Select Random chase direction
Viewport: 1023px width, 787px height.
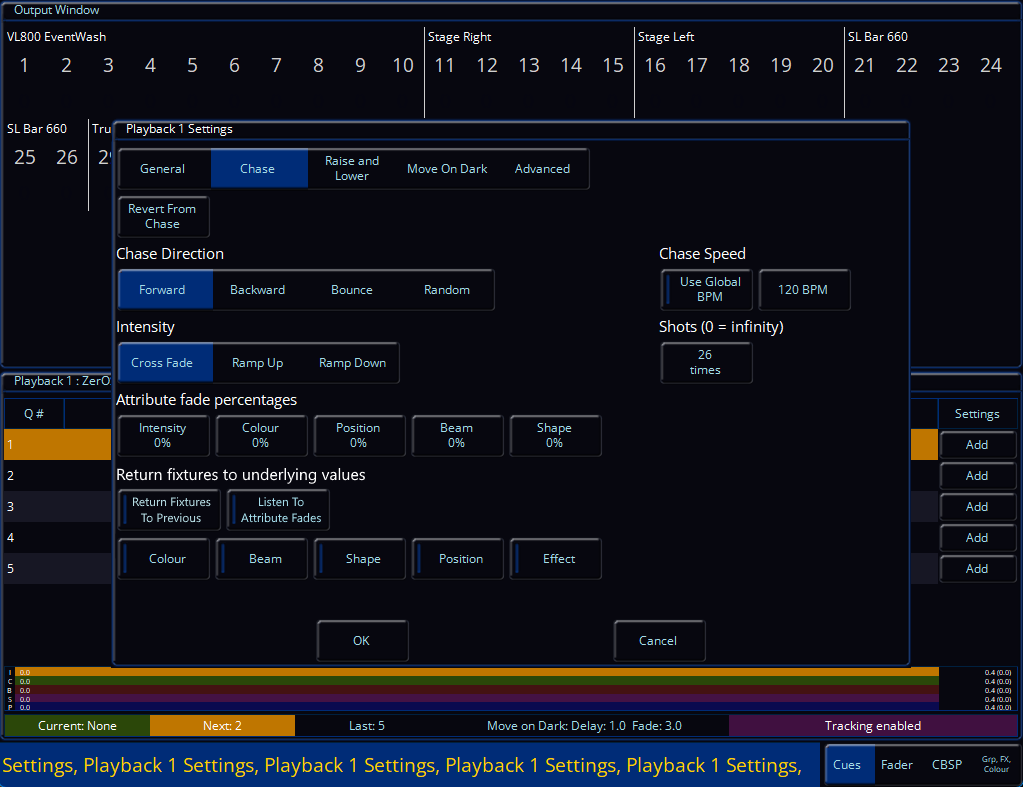[x=447, y=290]
